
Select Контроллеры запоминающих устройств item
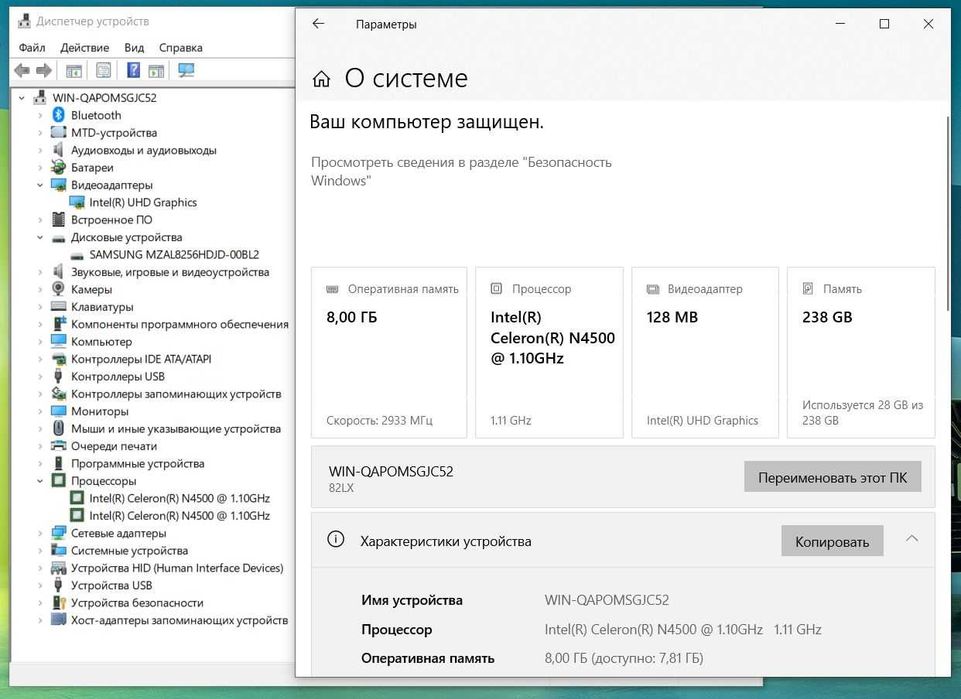click(x=176, y=394)
